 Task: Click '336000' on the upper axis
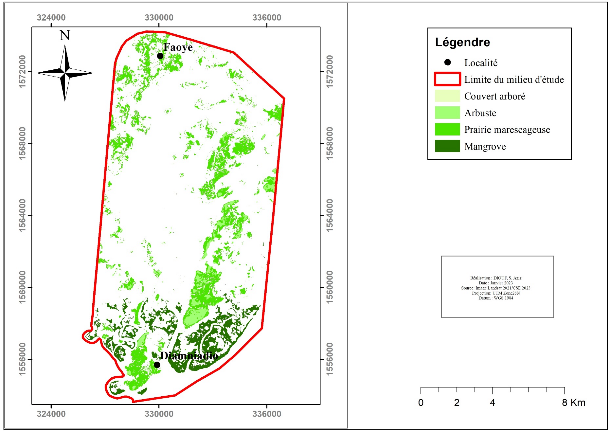click(x=266, y=18)
